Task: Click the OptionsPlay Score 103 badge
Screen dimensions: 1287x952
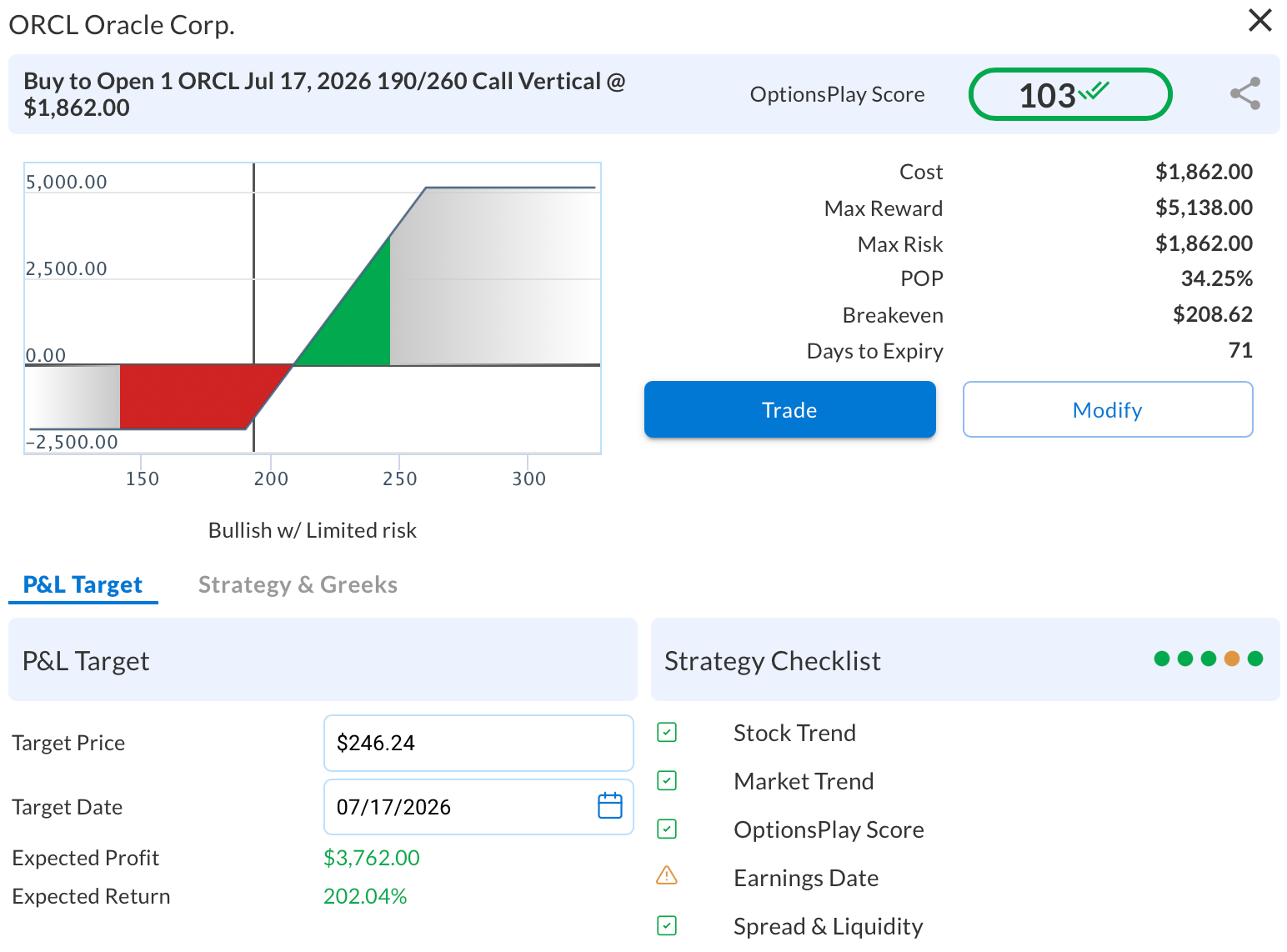Action: pyautogui.click(x=1070, y=94)
